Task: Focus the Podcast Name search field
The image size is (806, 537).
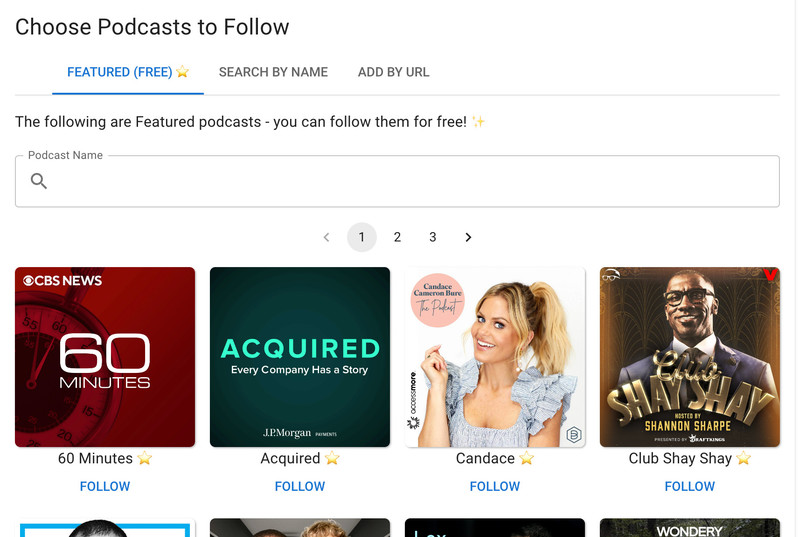Action: point(397,181)
